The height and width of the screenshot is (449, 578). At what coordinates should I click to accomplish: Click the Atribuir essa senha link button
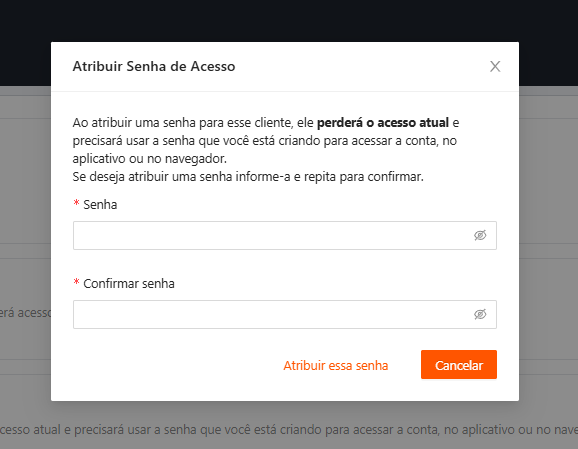pos(335,365)
